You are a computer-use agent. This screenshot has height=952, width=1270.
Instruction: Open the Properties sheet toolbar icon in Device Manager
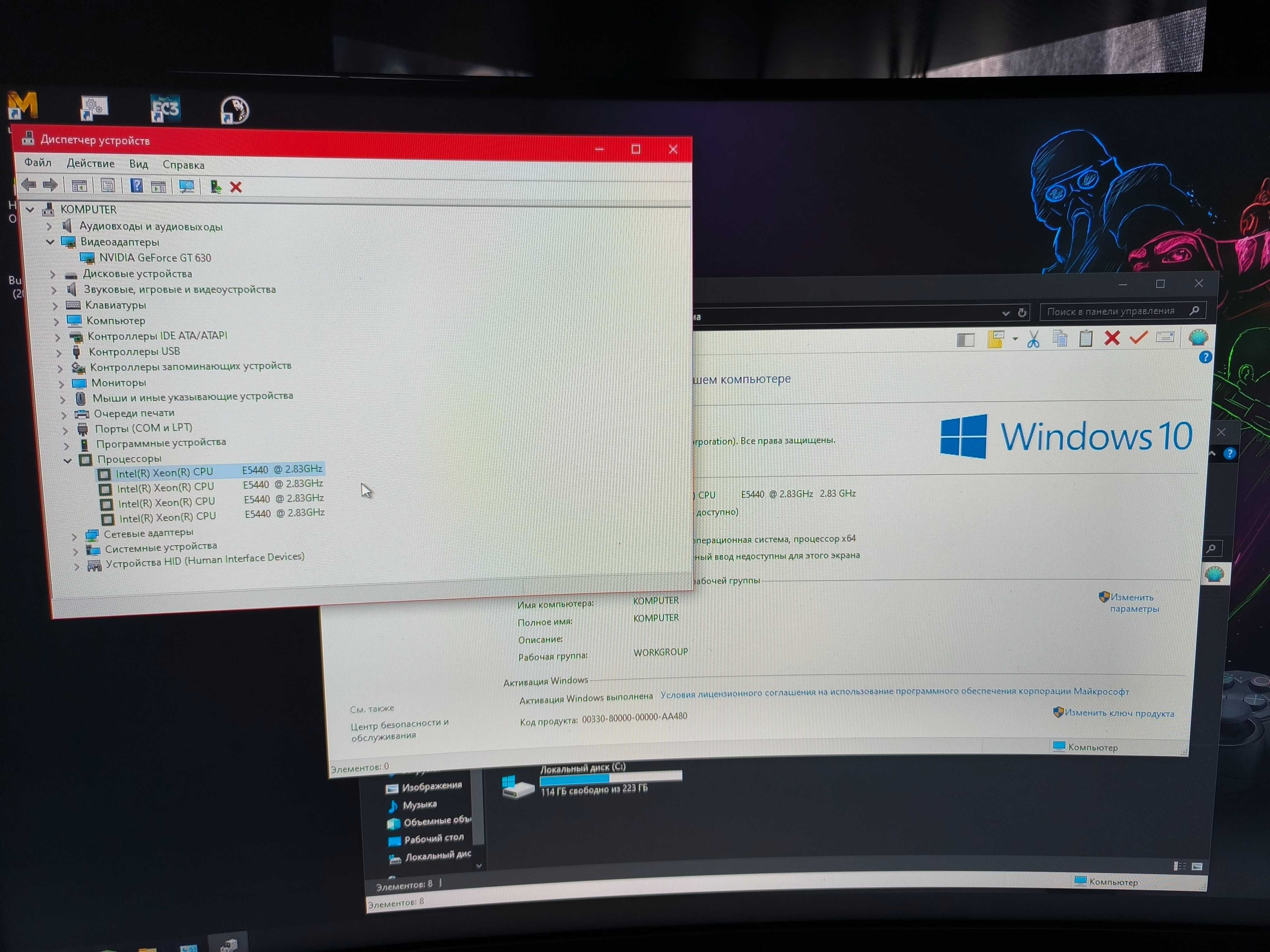pos(108,185)
